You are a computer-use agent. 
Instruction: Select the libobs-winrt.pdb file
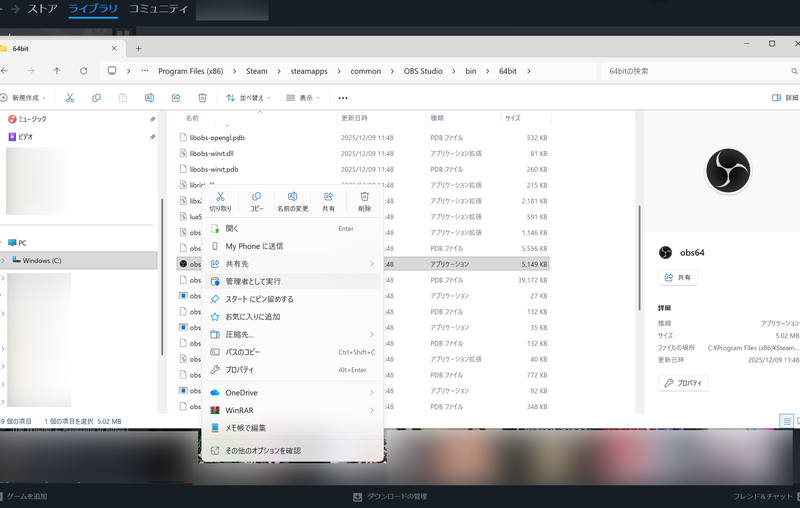[x=214, y=169]
